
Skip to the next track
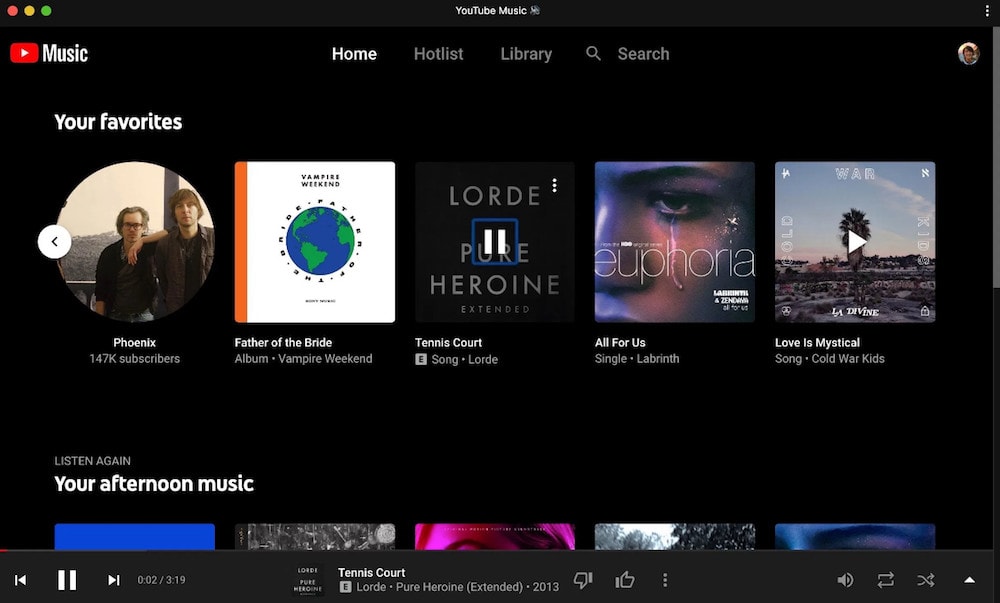(114, 580)
